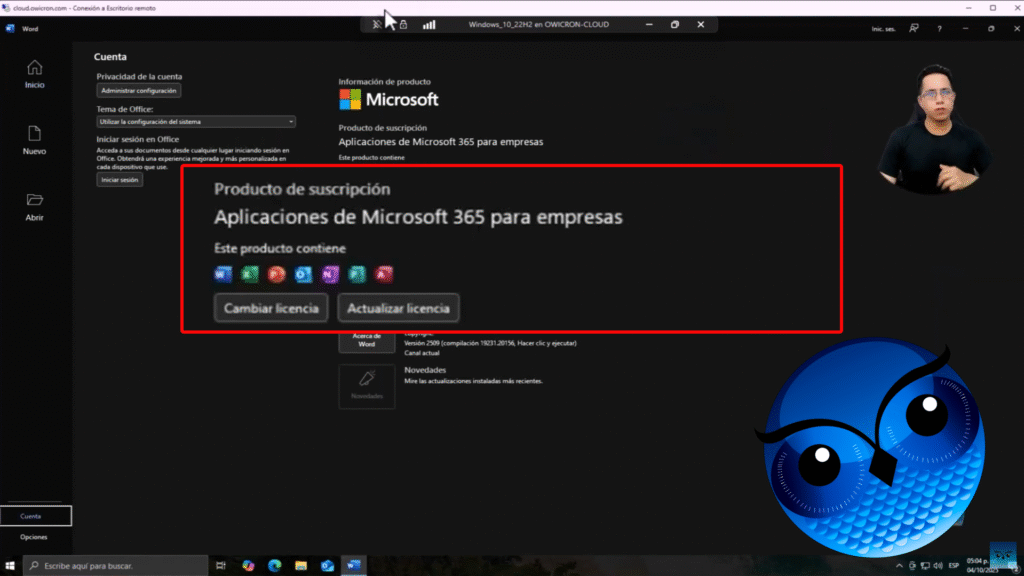
Task: Open Task View on the taskbar
Action: click(x=221, y=565)
